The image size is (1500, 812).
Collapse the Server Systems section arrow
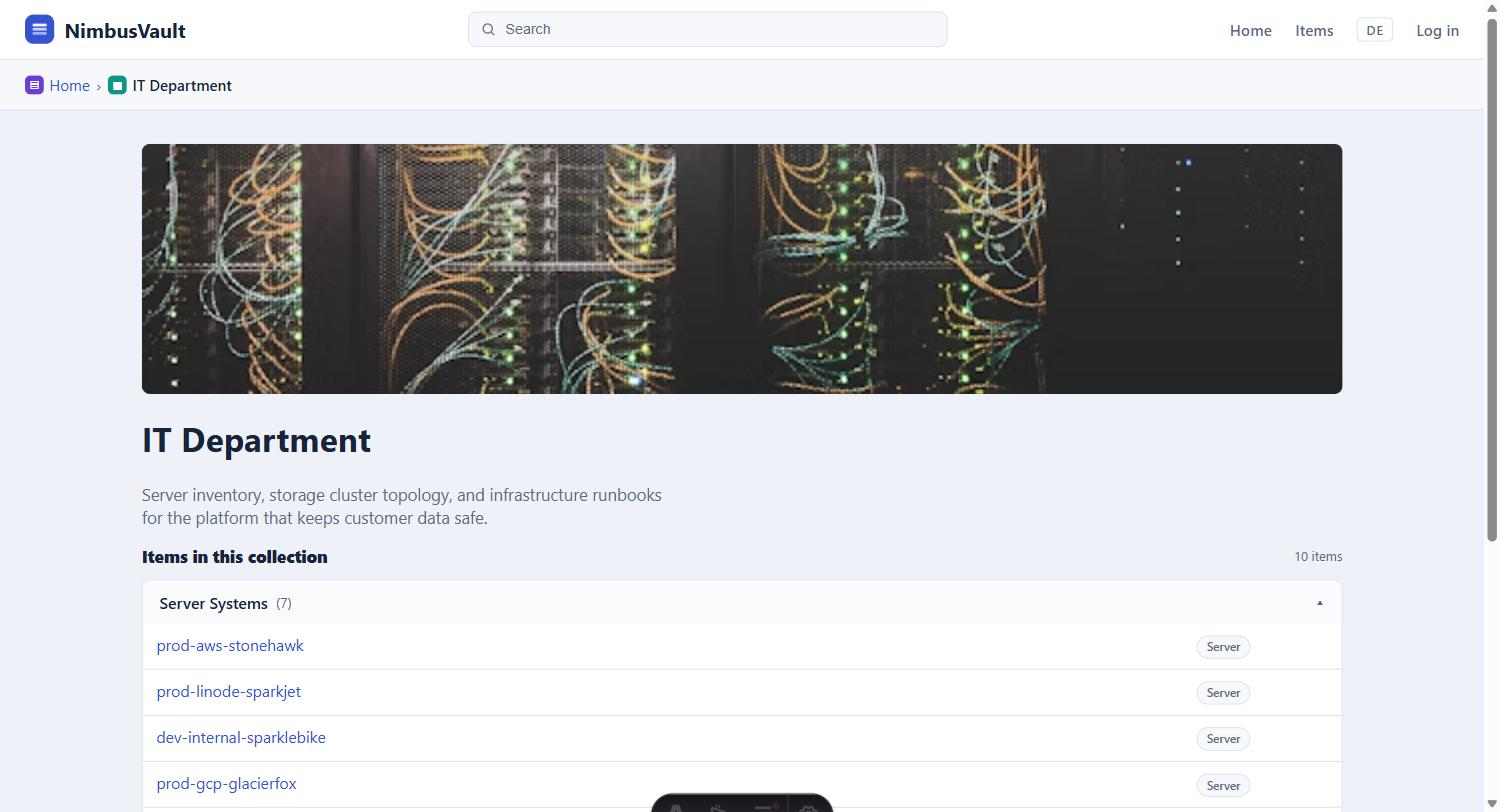(x=1319, y=603)
